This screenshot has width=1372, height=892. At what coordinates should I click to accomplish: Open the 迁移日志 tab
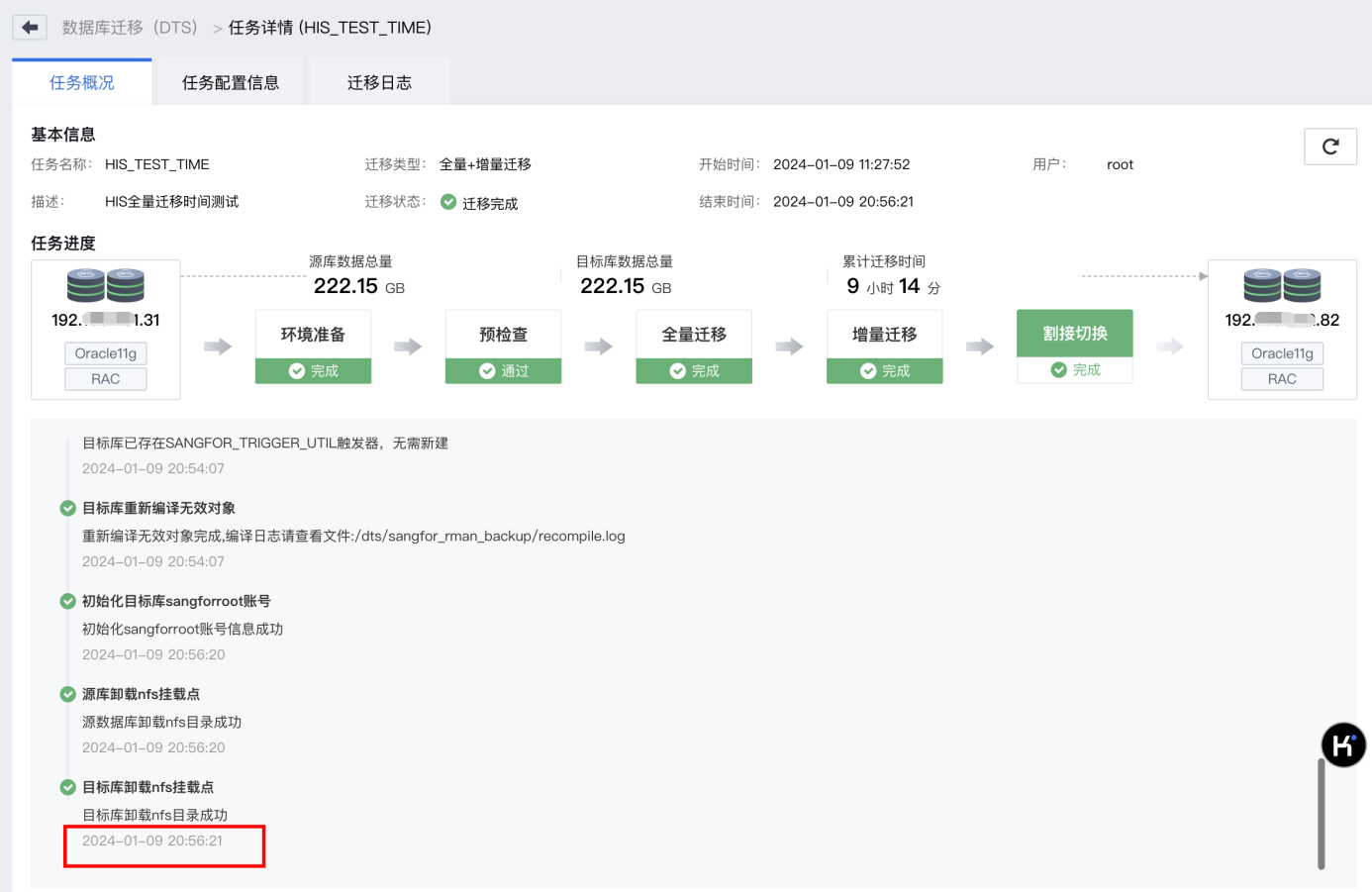point(379,81)
